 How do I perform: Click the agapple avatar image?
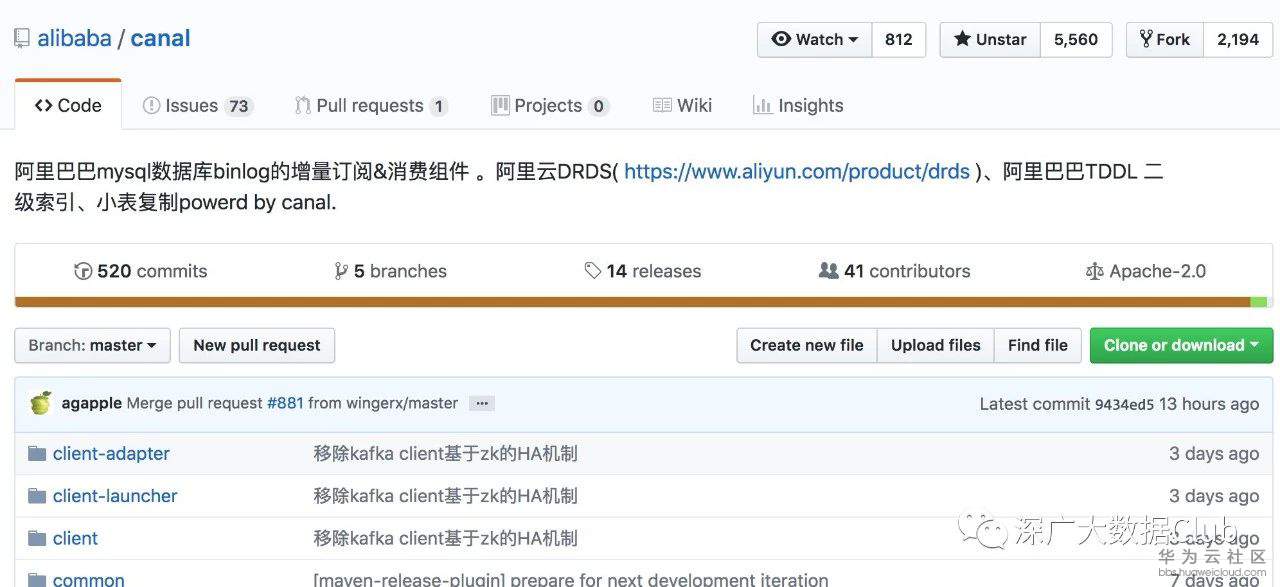click(x=41, y=403)
